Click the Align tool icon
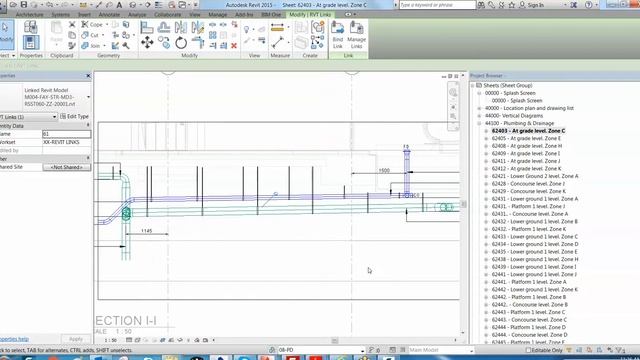 click(147, 27)
